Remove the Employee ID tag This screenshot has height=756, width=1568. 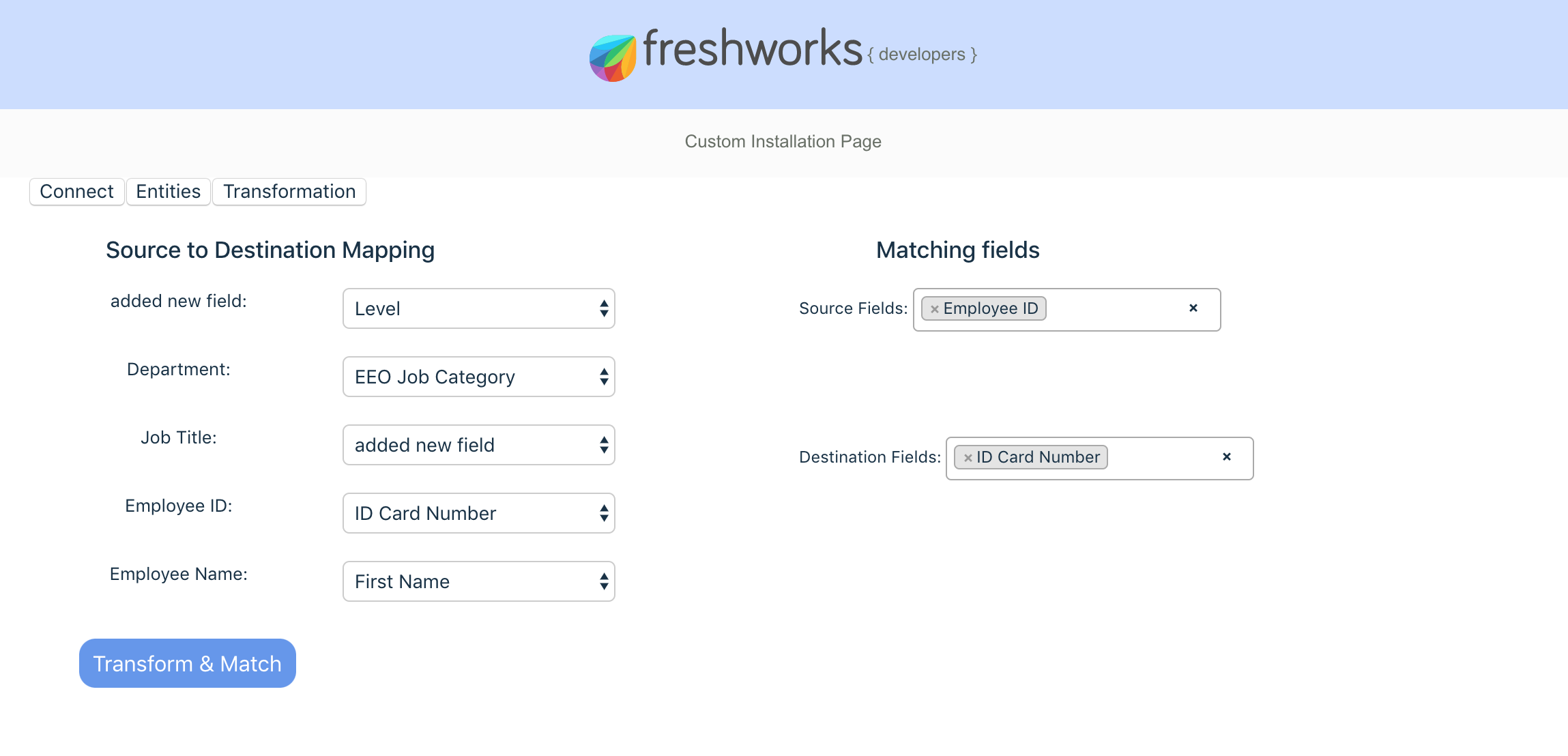934,309
